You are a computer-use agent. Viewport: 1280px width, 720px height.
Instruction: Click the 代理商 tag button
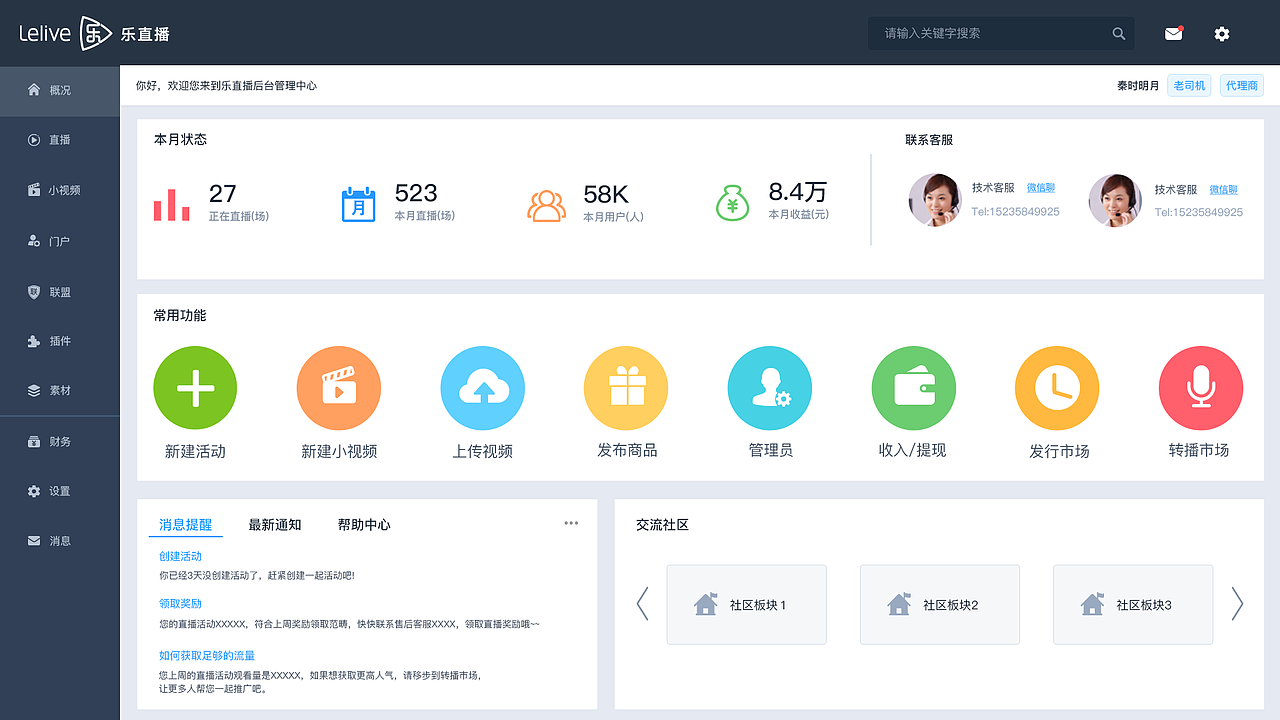1242,86
